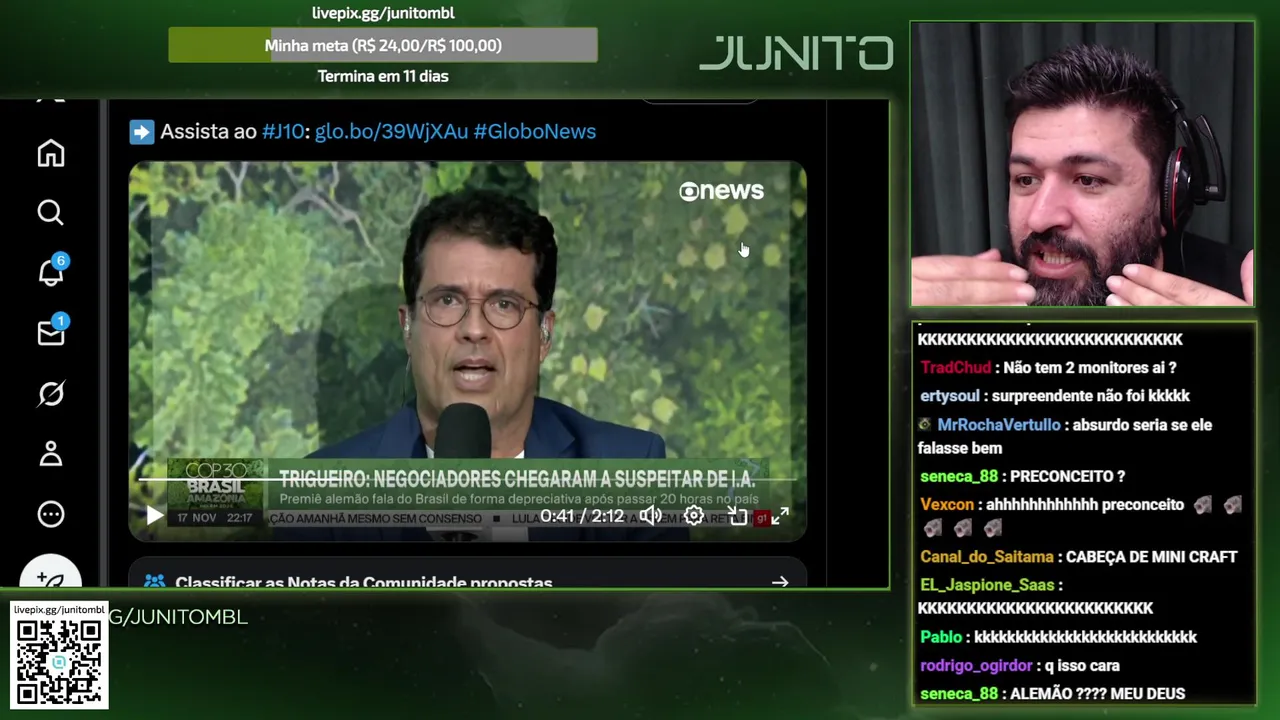Image resolution: width=1280 pixels, height=720 pixels.
Task: Click the JUNITO logo
Action: coord(796,53)
